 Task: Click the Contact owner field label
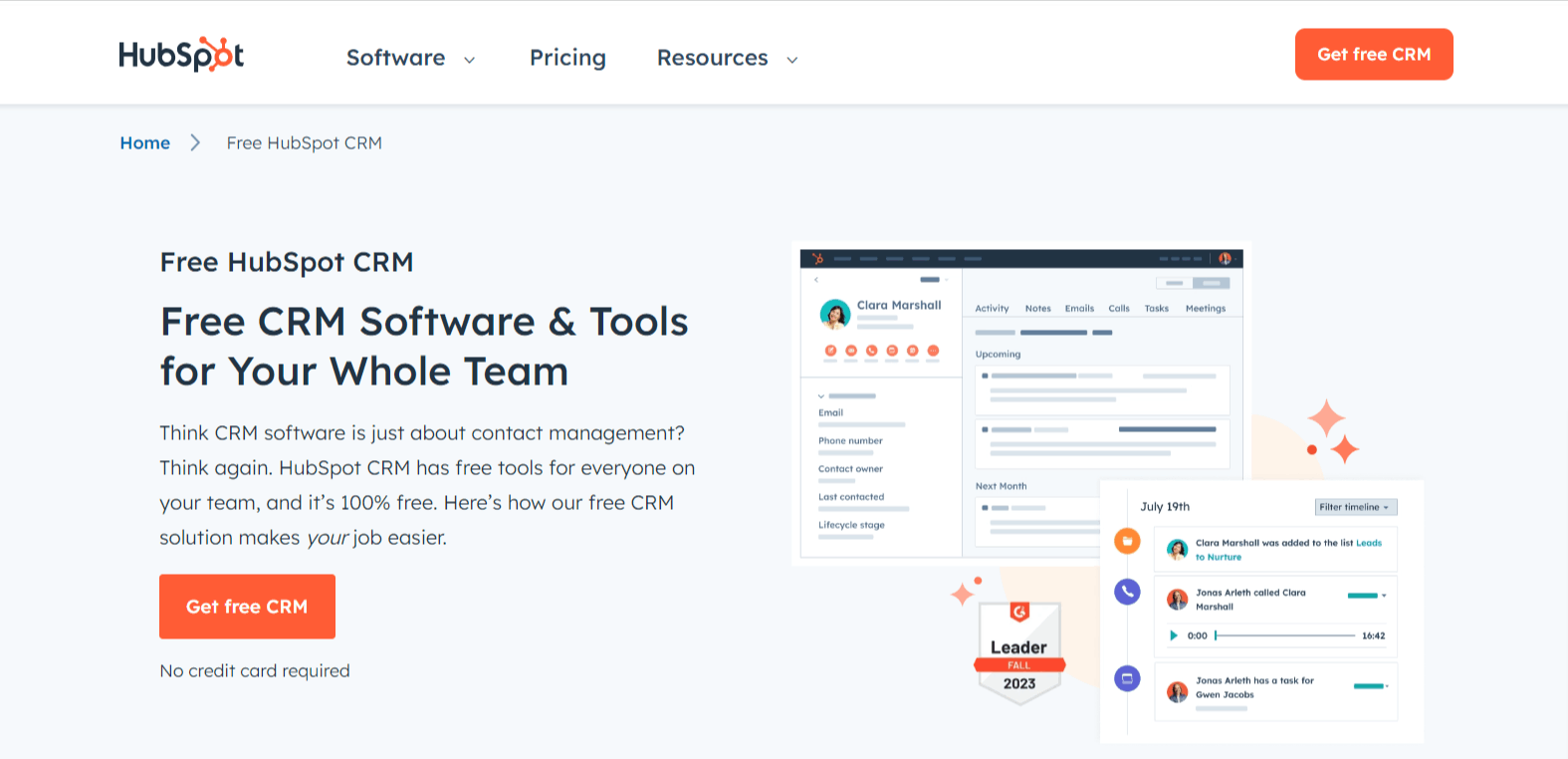point(850,468)
